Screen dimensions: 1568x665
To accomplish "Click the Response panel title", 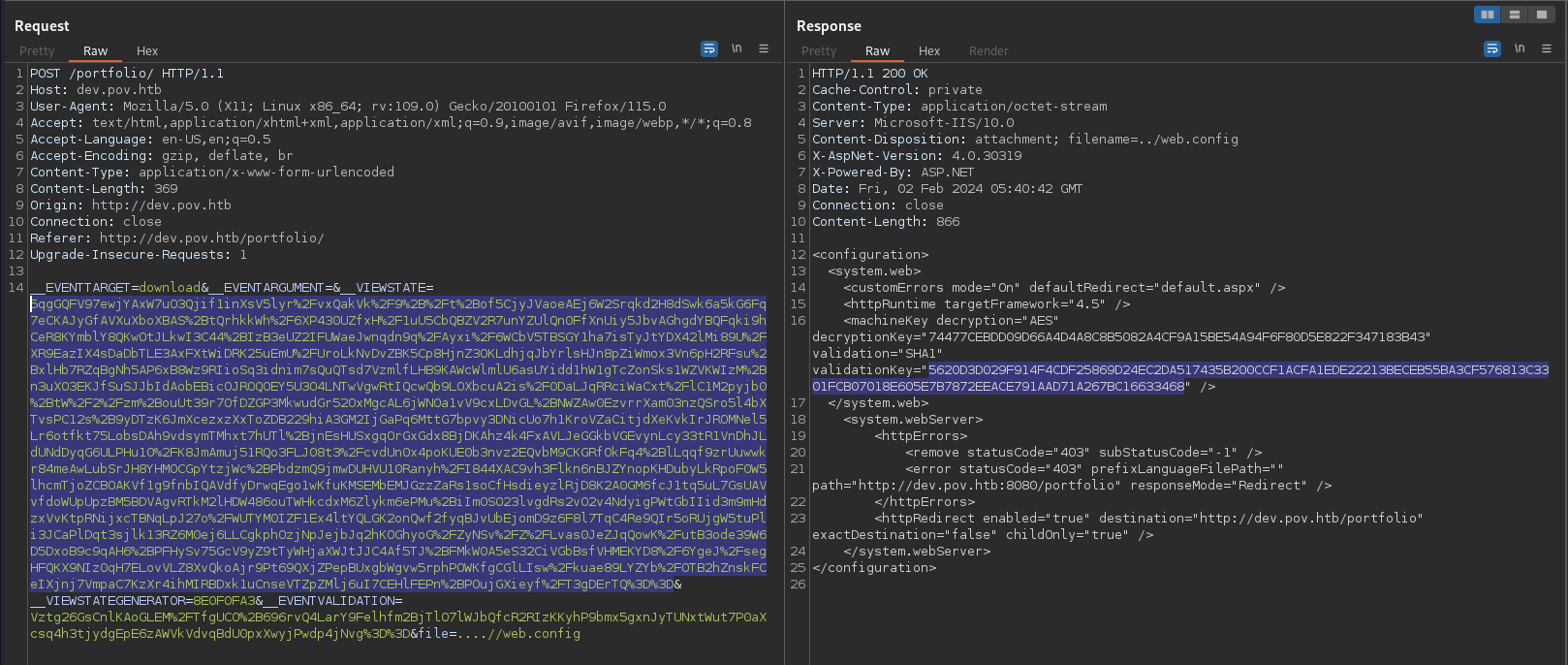I will [x=829, y=26].
